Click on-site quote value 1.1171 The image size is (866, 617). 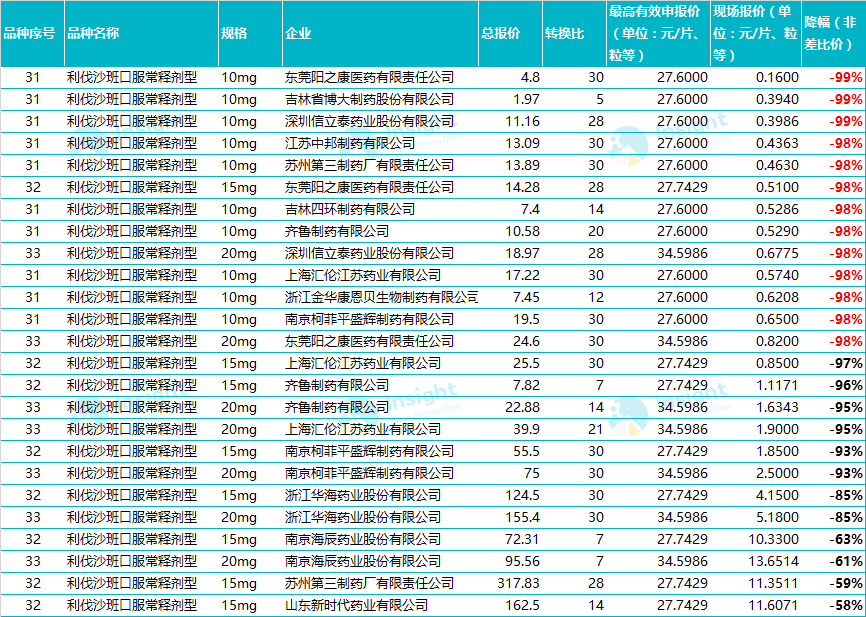(778, 386)
